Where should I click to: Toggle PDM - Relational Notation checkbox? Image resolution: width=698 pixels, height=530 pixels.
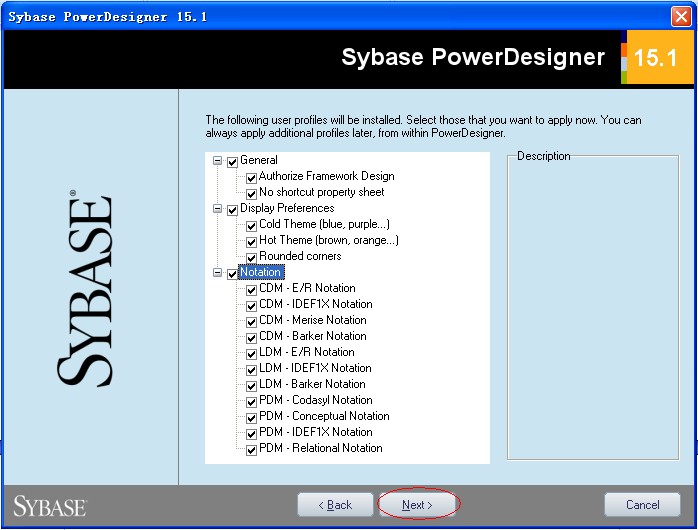[x=252, y=449]
